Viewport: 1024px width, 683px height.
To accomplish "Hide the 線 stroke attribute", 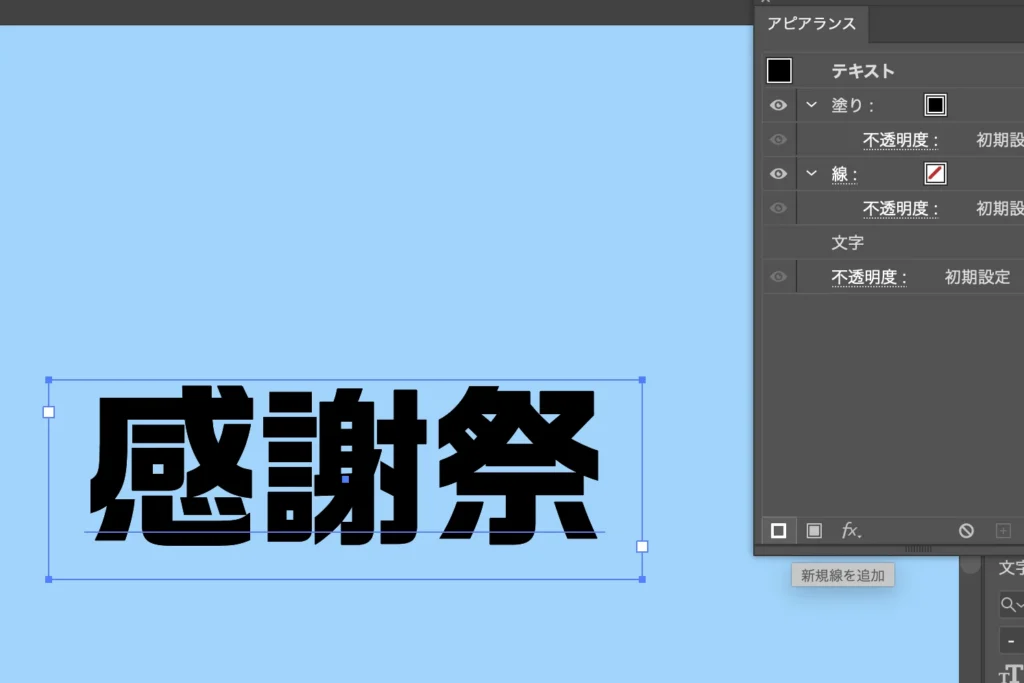I will 779,174.
